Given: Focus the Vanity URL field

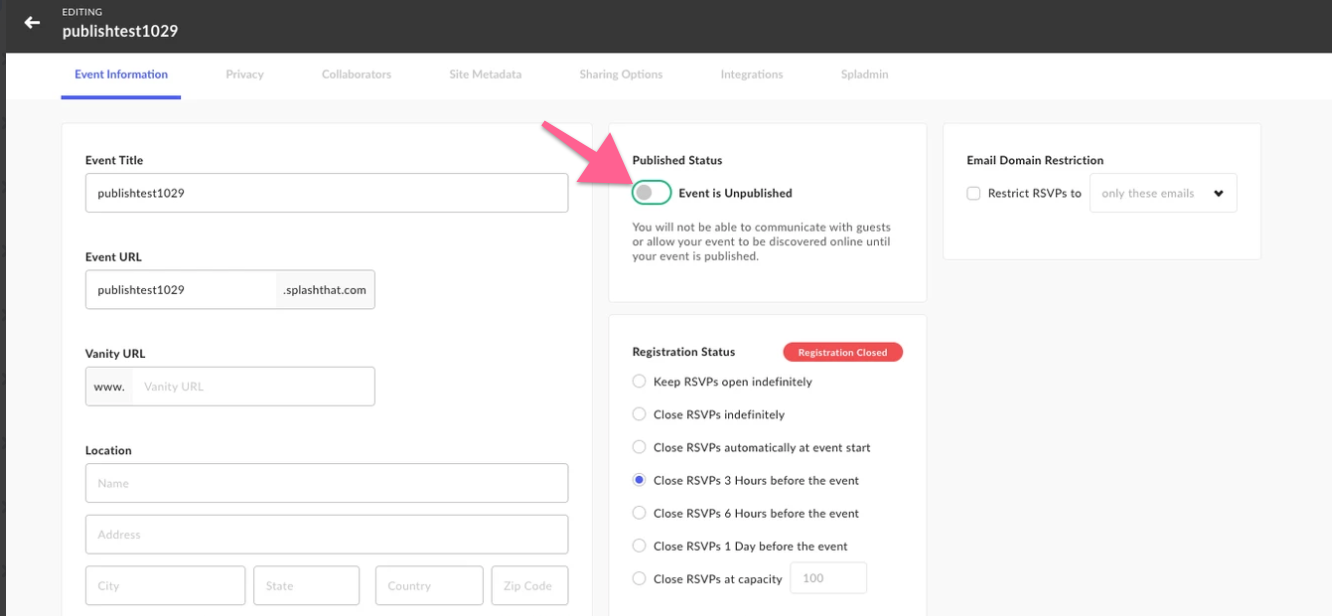Looking at the screenshot, I should (x=253, y=386).
